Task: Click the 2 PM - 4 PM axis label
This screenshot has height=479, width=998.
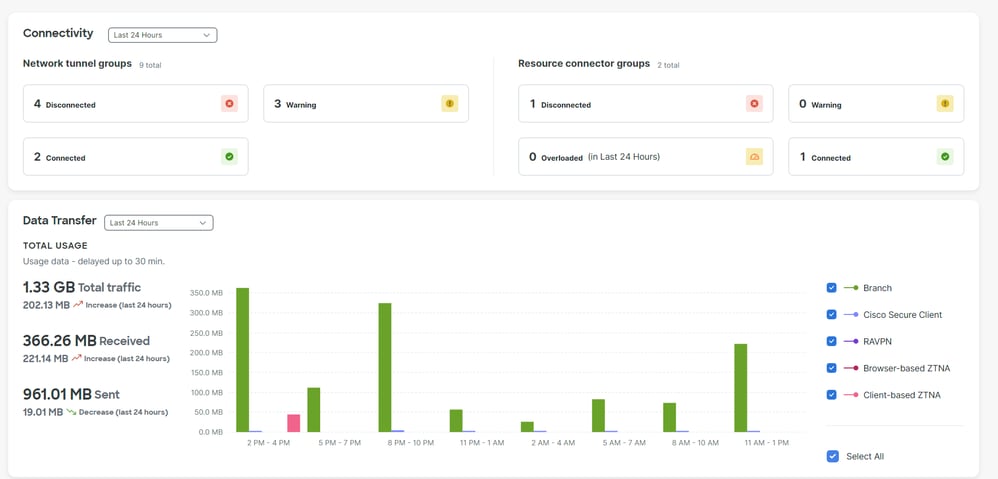Action: coord(268,443)
